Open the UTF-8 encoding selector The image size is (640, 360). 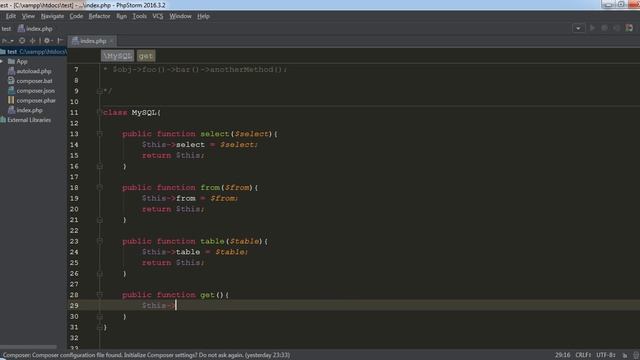point(605,355)
